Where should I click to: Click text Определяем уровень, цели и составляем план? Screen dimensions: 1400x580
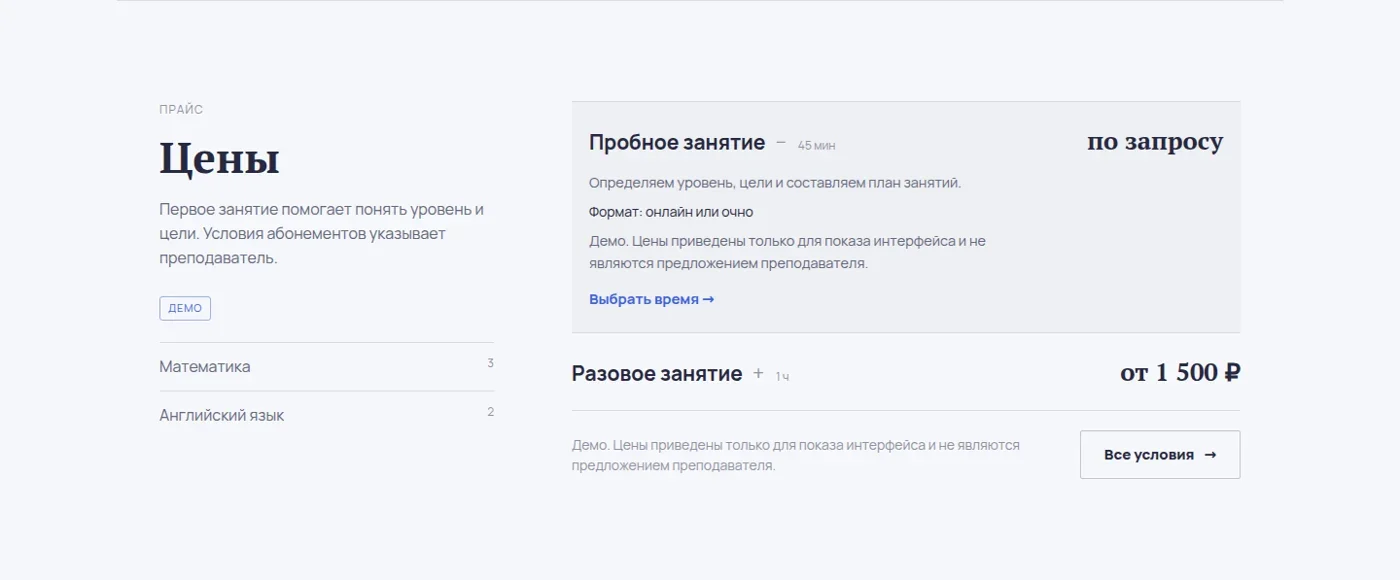tap(775, 183)
